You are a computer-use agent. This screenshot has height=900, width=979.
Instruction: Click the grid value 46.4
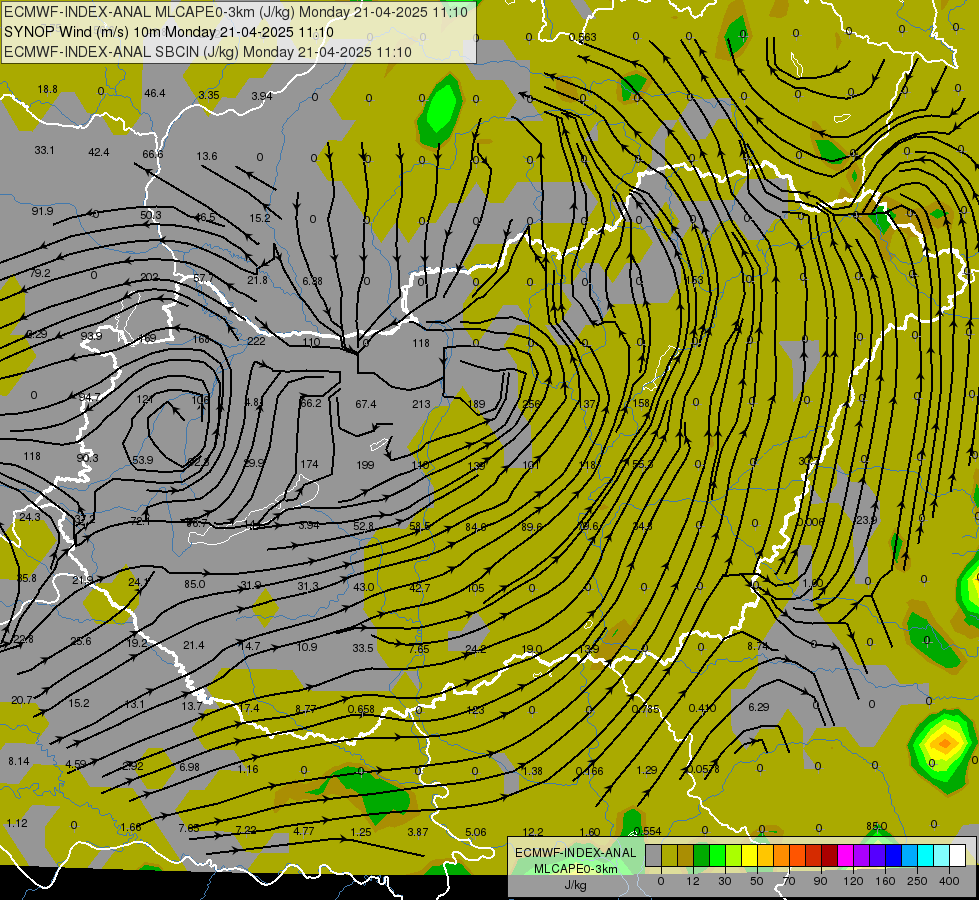click(x=154, y=93)
